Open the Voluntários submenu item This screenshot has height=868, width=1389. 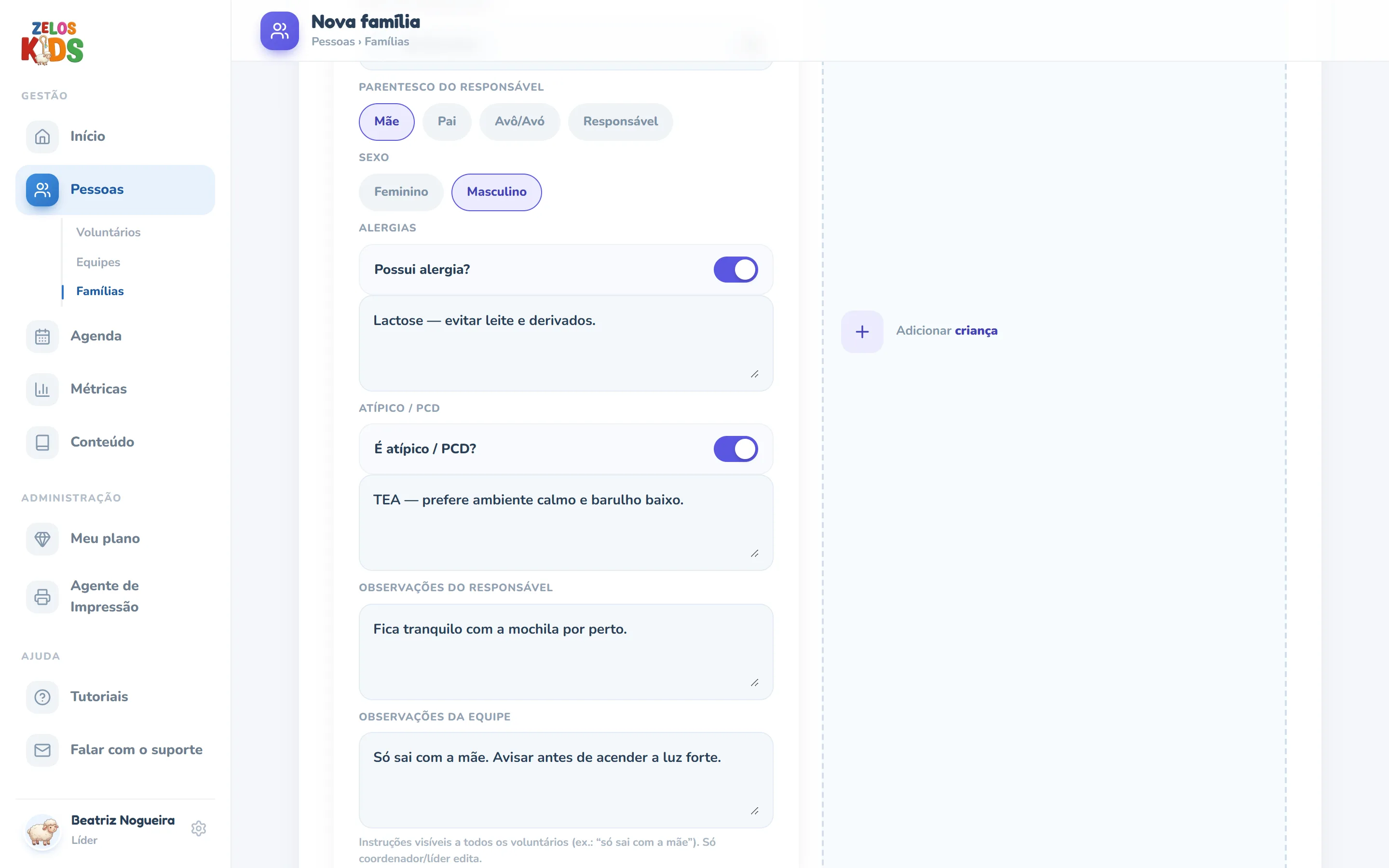tap(108, 232)
